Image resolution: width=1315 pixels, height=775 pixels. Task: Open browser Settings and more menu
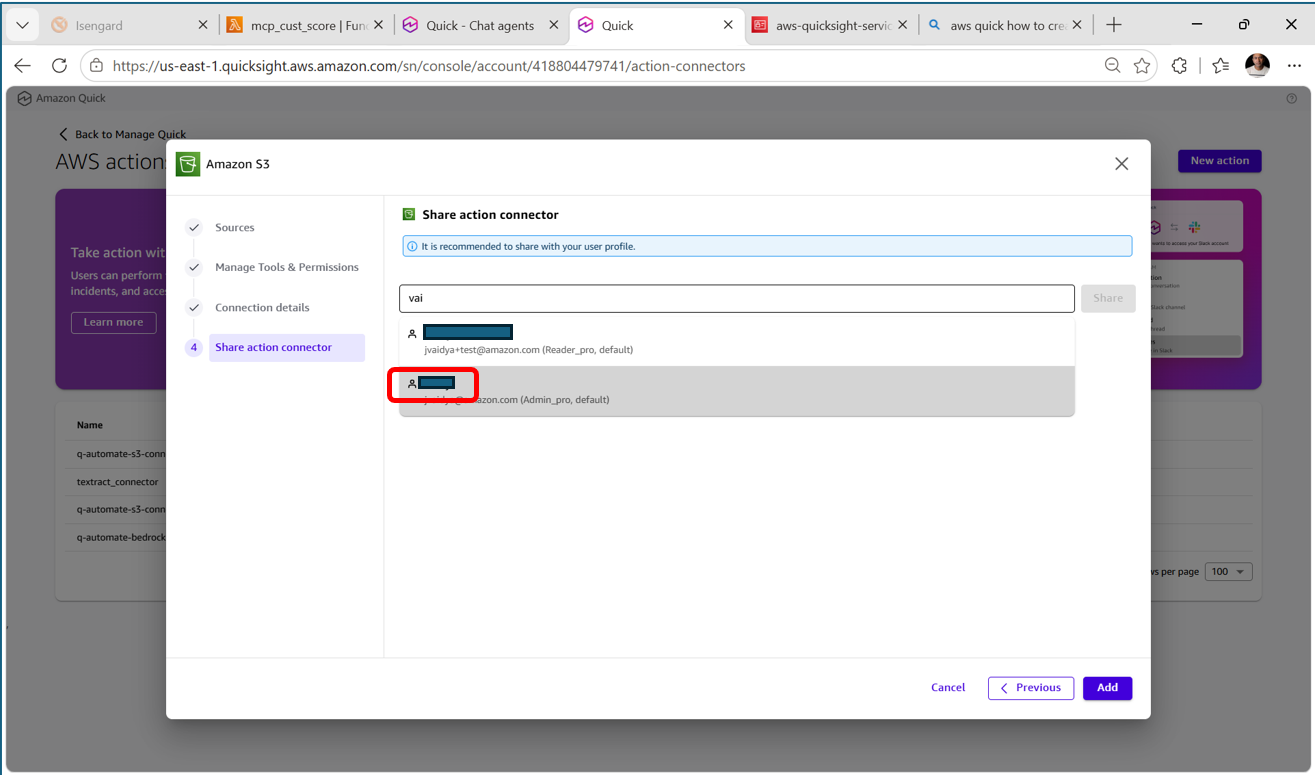click(1292, 66)
